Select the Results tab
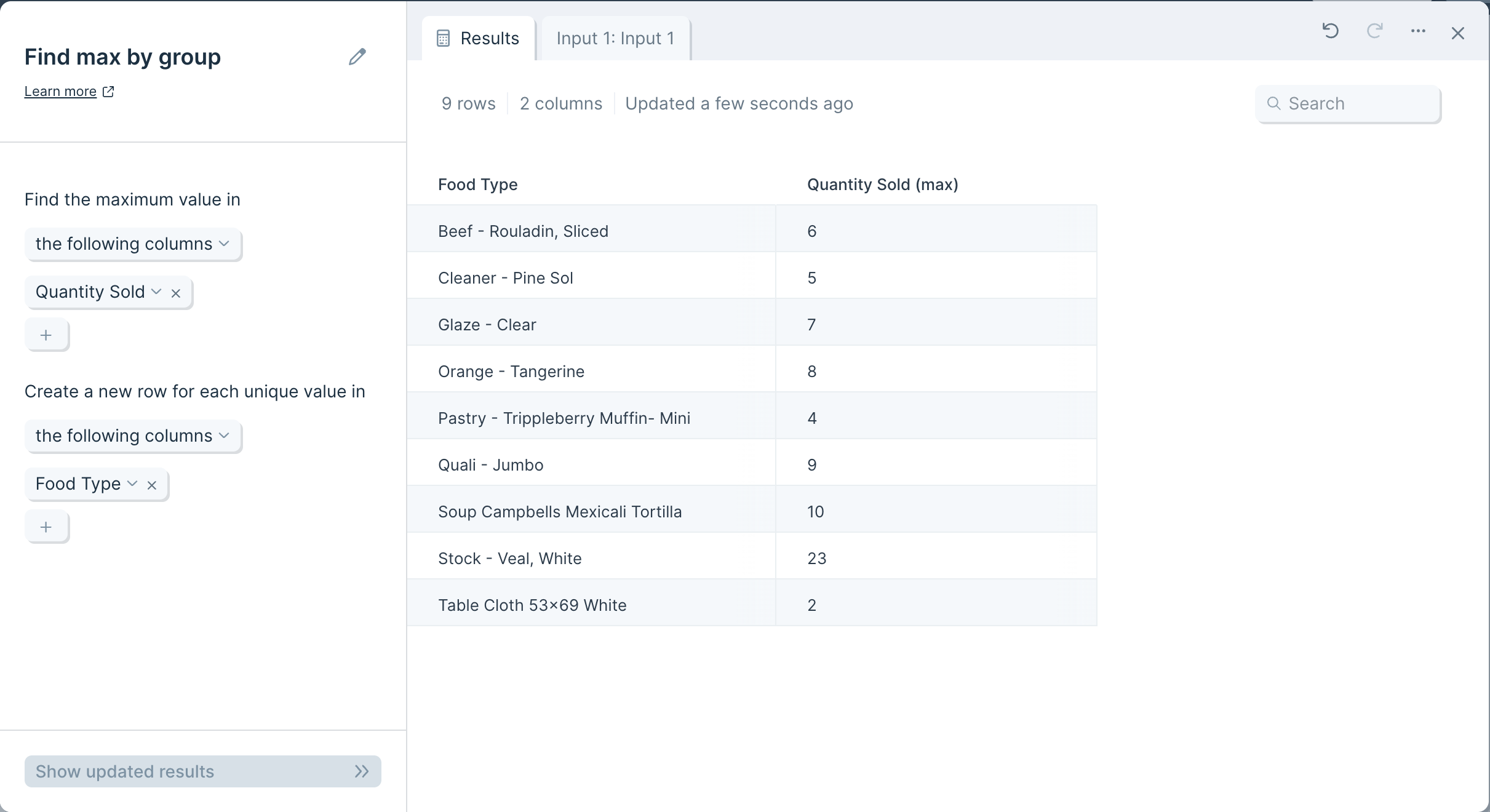The width and height of the screenshot is (1490, 812). pyautogui.click(x=479, y=38)
